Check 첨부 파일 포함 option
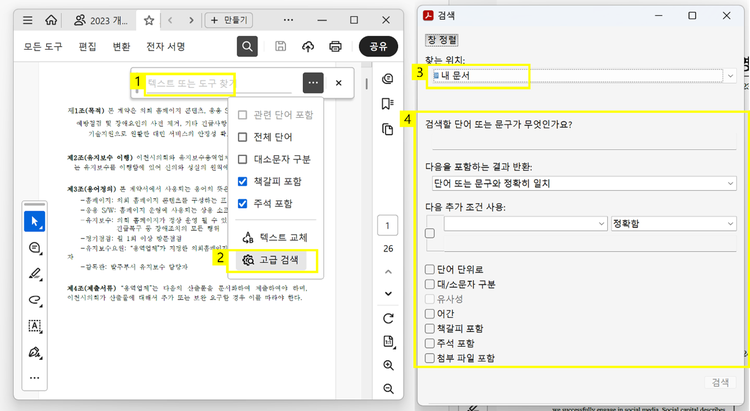 pos(430,358)
